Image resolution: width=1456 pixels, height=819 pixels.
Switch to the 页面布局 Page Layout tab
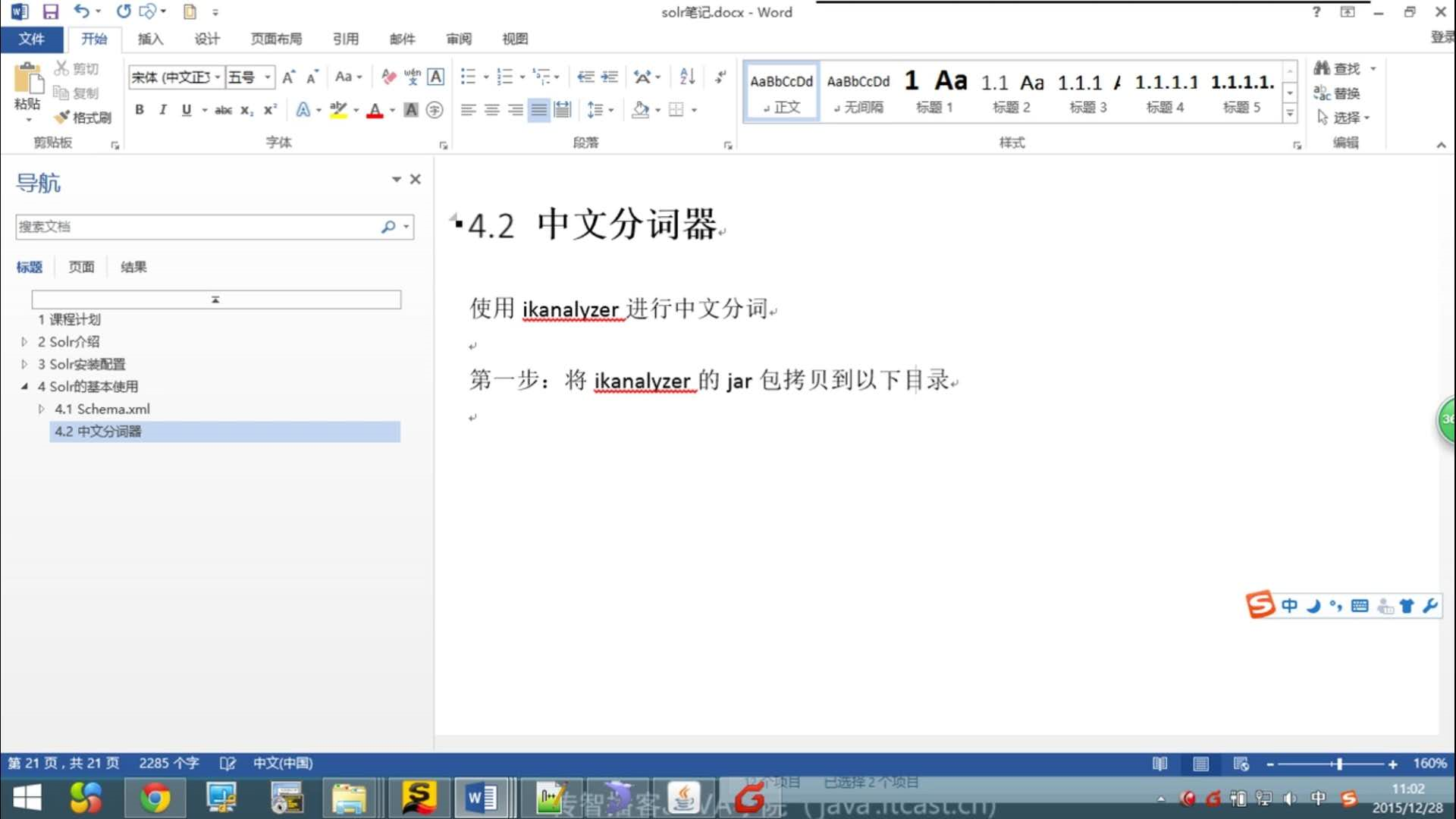[277, 39]
